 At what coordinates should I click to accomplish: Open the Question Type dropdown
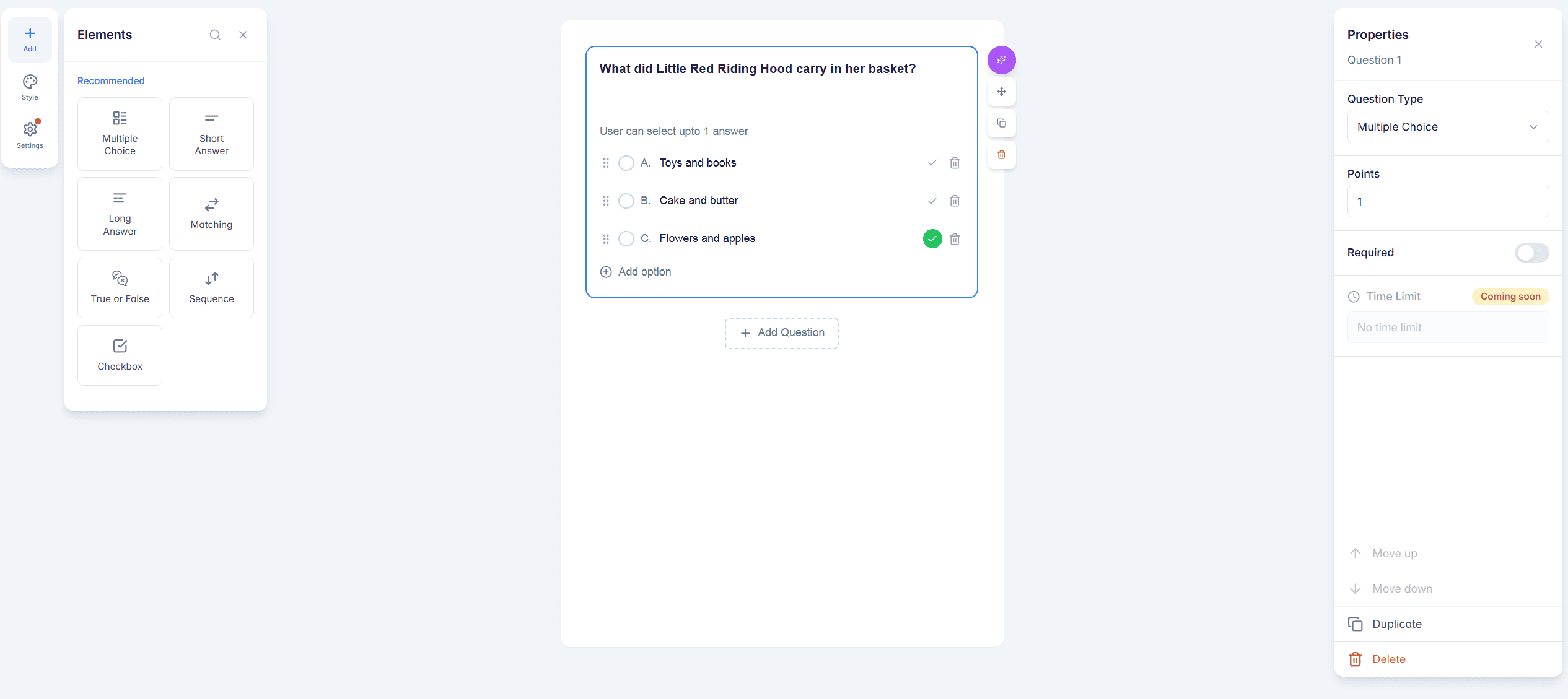[1448, 127]
